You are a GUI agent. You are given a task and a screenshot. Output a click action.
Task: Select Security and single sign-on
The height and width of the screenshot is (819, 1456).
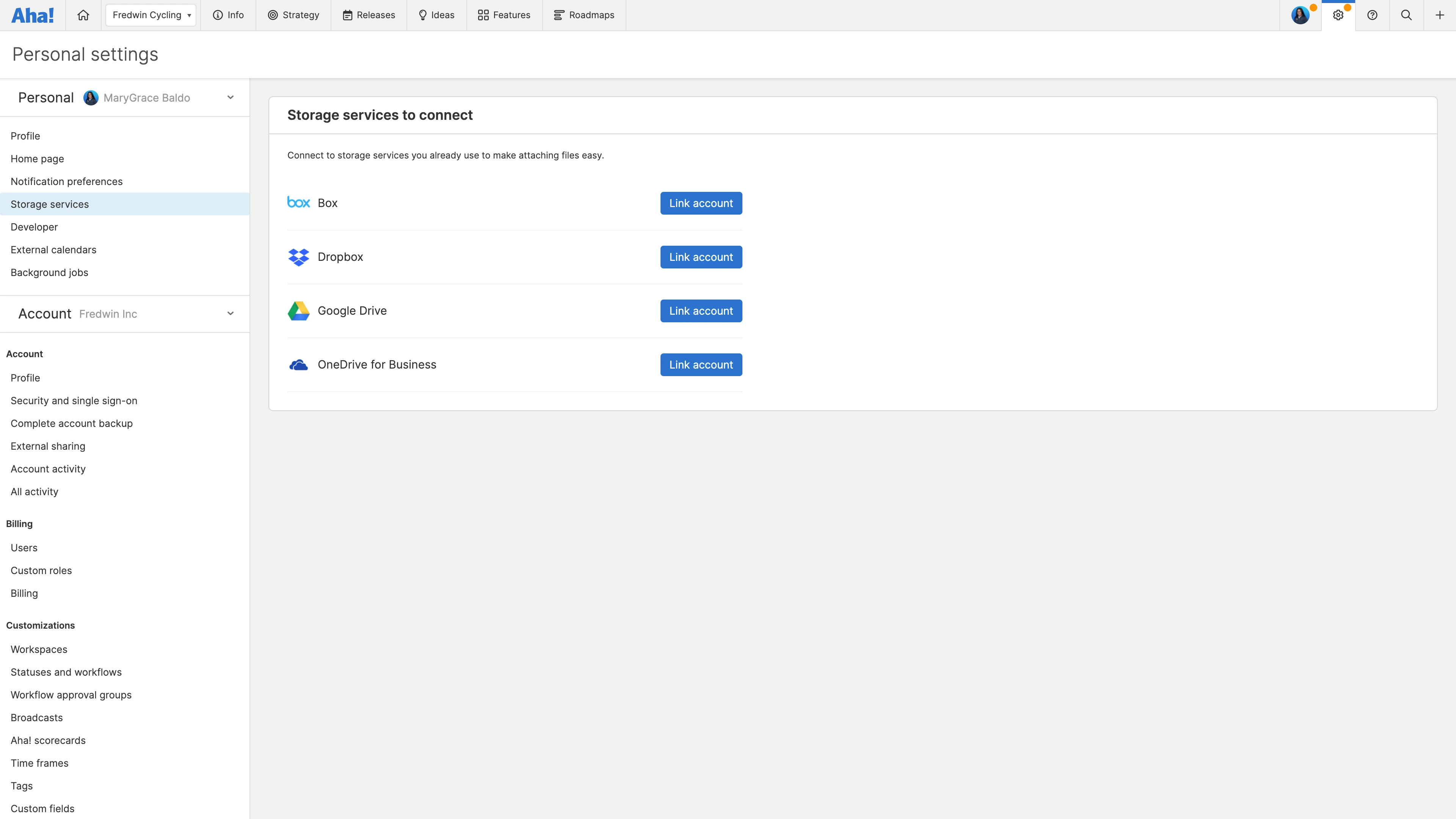pyautogui.click(x=74, y=401)
